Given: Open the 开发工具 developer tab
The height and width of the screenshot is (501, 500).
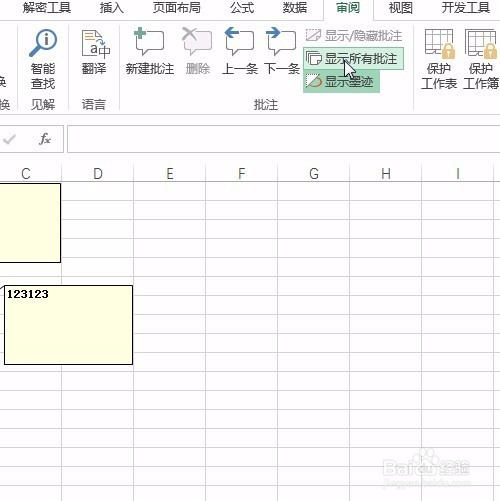Looking at the screenshot, I should 466,8.
